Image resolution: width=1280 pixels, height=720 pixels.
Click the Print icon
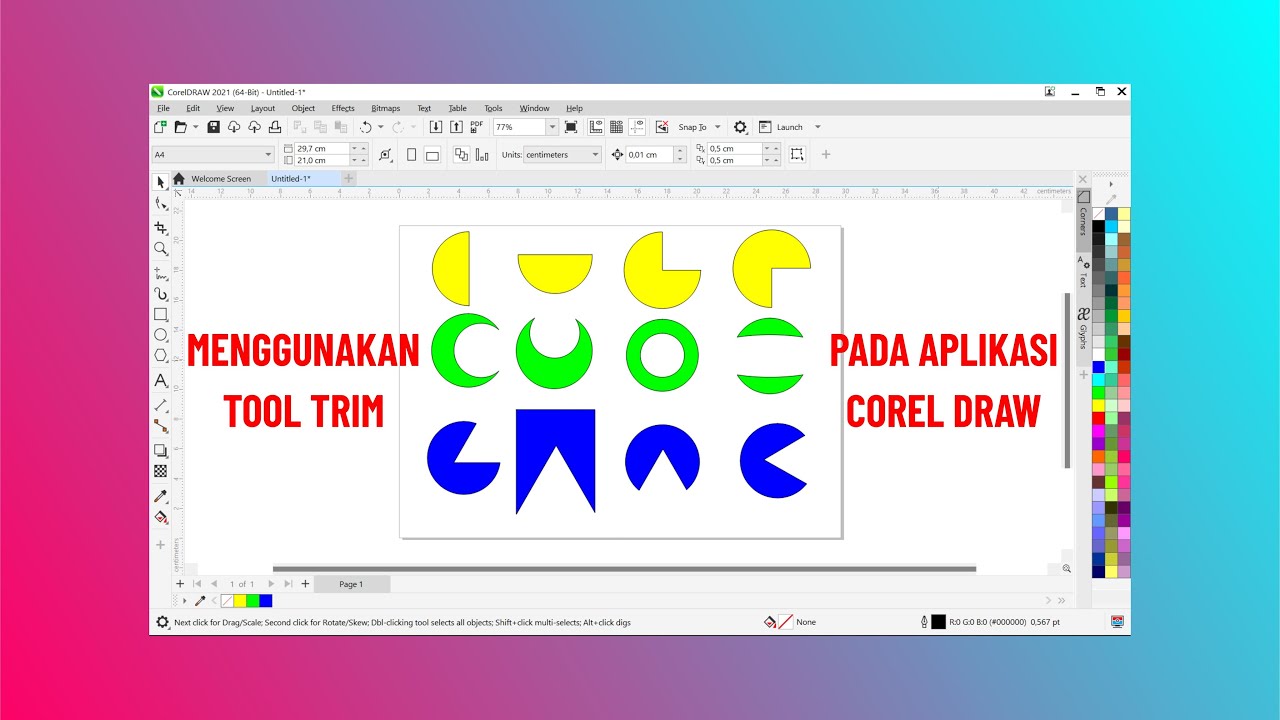click(274, 127)
